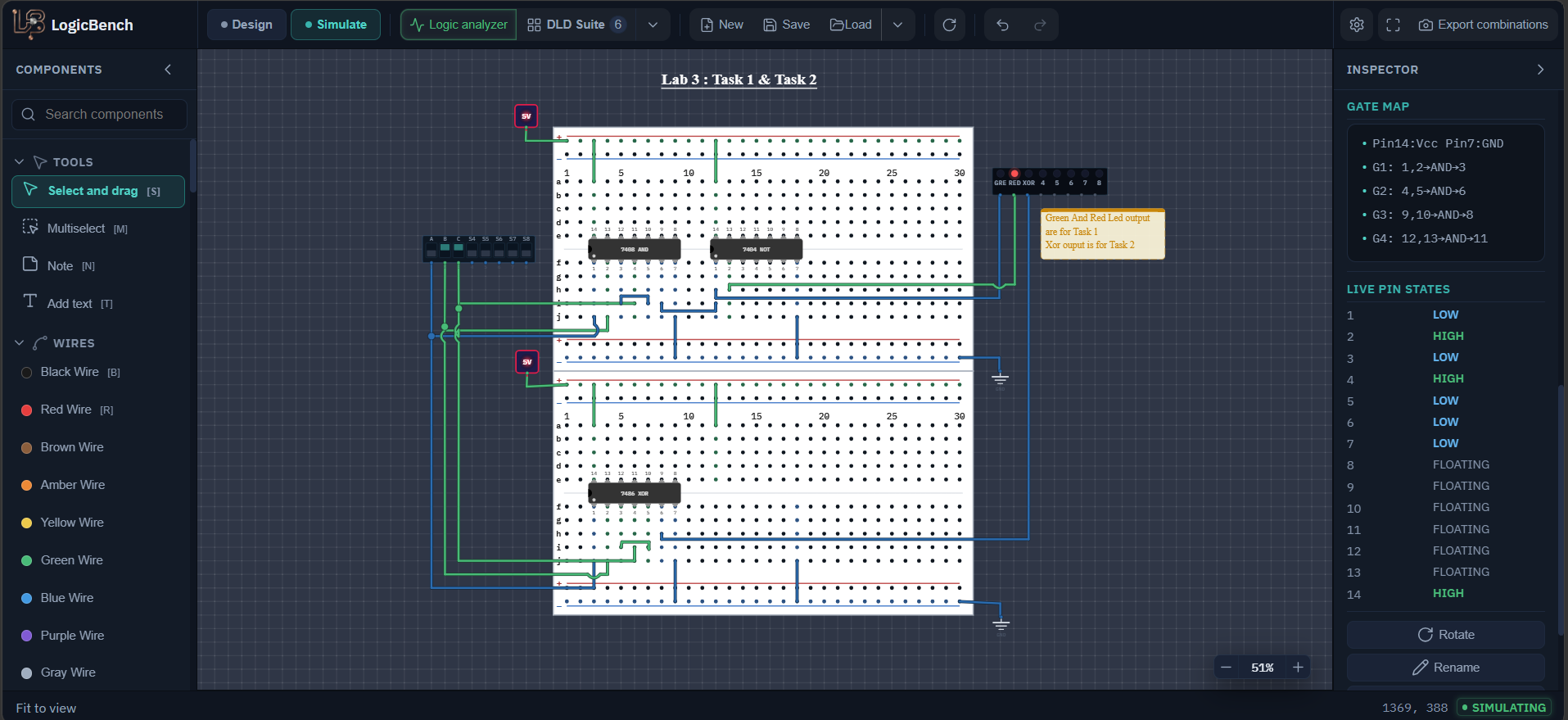
Task: Click the upper 5V power source
Action: click(526, 115)
